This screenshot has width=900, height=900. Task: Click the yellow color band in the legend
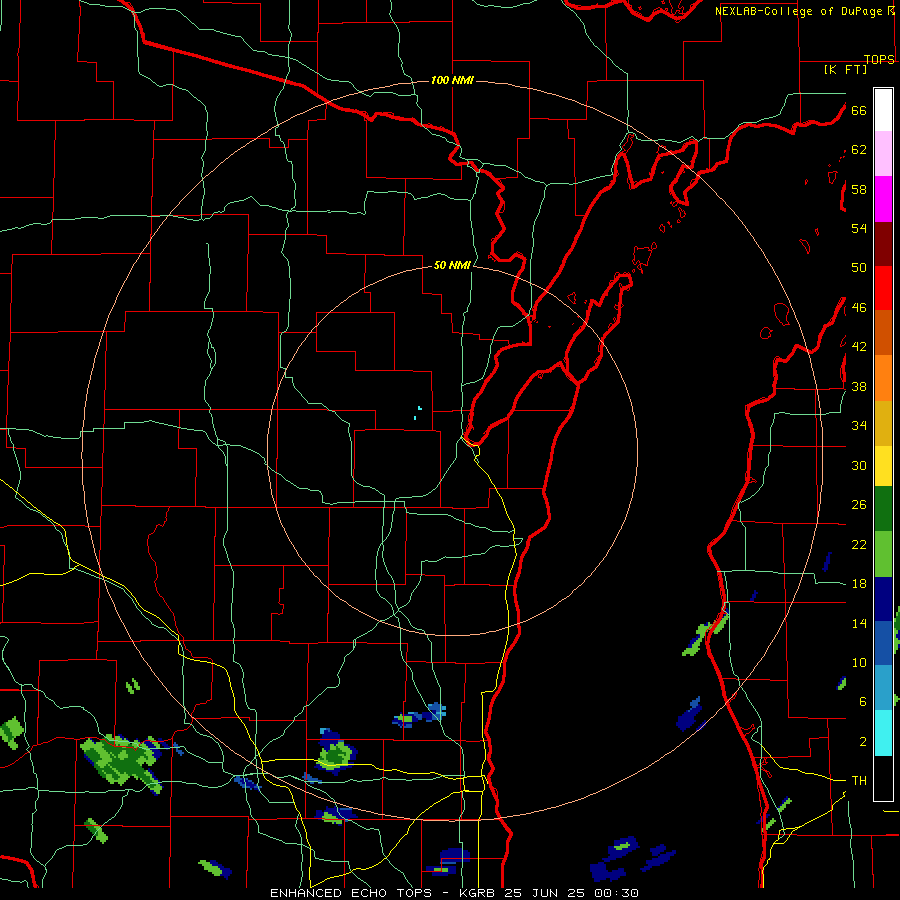883,466
